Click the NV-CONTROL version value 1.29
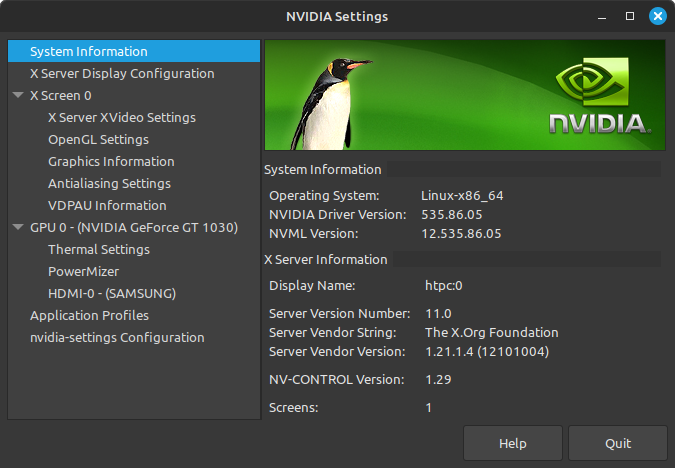The width and height of the screenshot is (675, 468). point(438,379)
